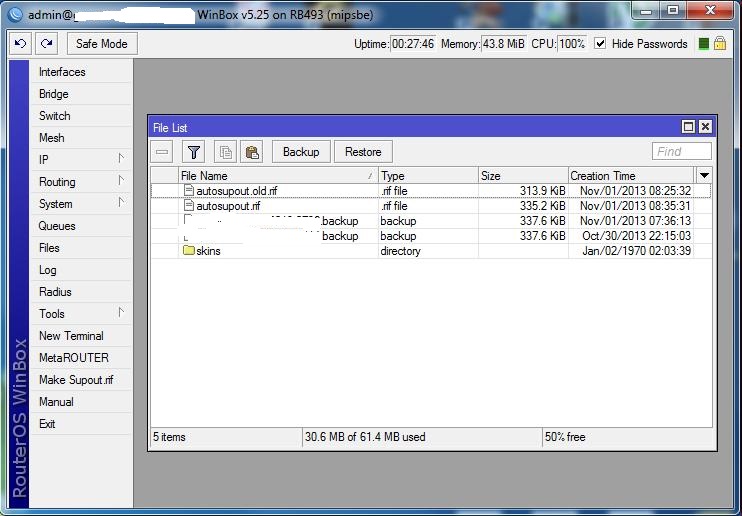The height and width of the screenshot is (516, 742).
Task: Open Mesh menu item
Action: pos(81,138)
